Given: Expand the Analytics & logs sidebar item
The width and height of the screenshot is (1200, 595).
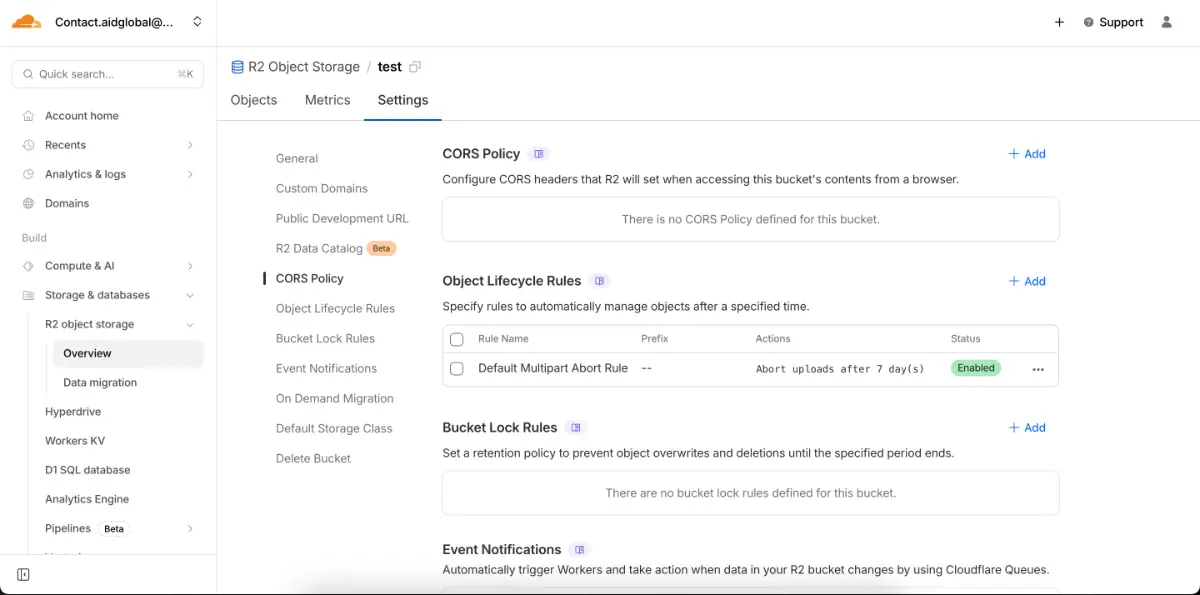Looking at the screenshot, I should click(x=190, y=174).
